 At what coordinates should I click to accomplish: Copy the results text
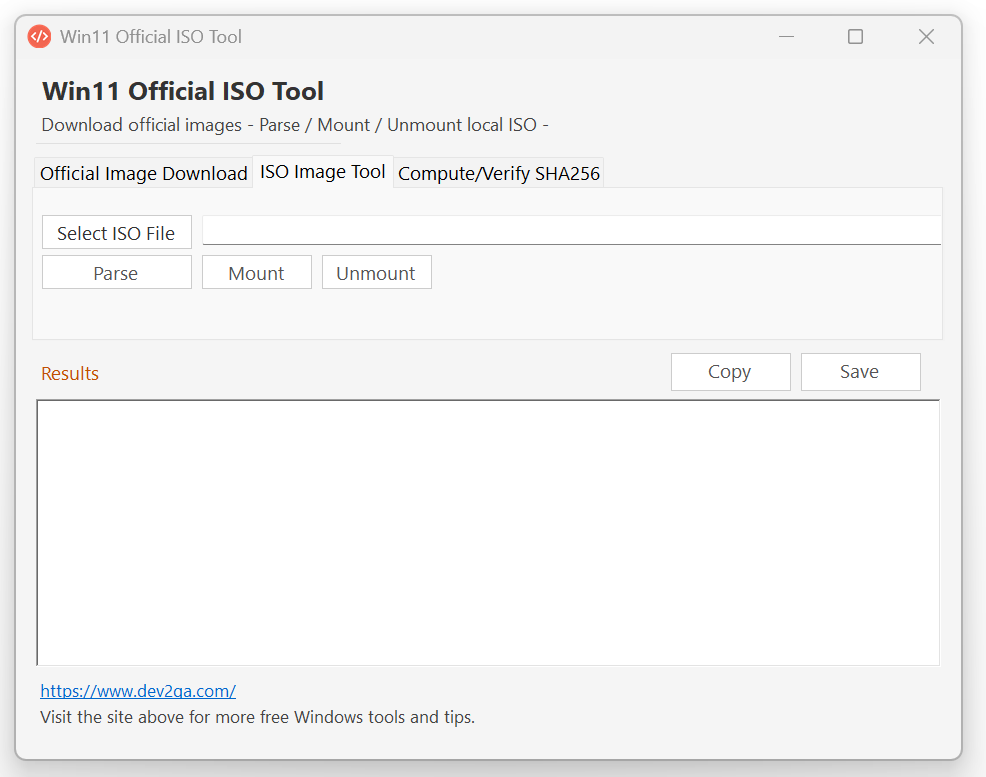[730, 372]
